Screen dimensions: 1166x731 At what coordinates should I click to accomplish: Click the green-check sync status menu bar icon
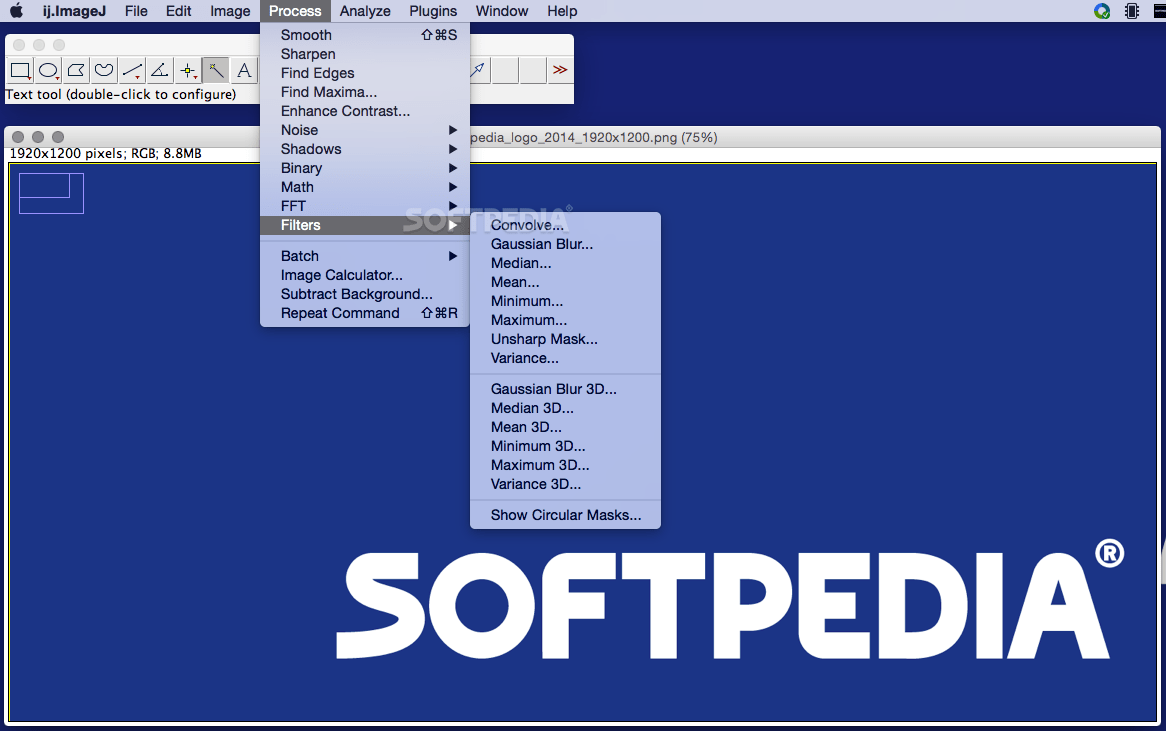(1102, 10)
